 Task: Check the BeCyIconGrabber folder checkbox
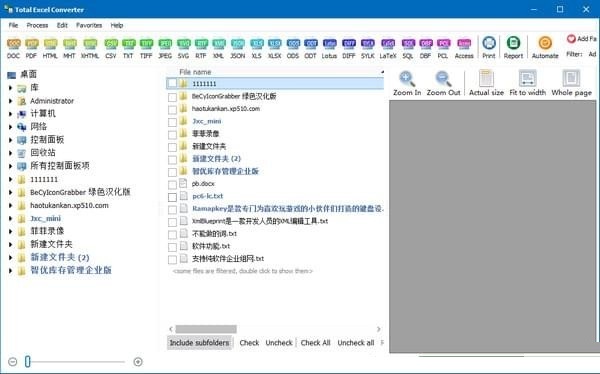(172, 97)
